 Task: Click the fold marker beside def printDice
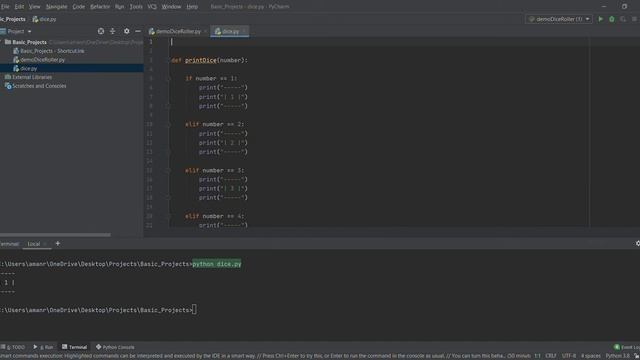[x=168, y=60]
